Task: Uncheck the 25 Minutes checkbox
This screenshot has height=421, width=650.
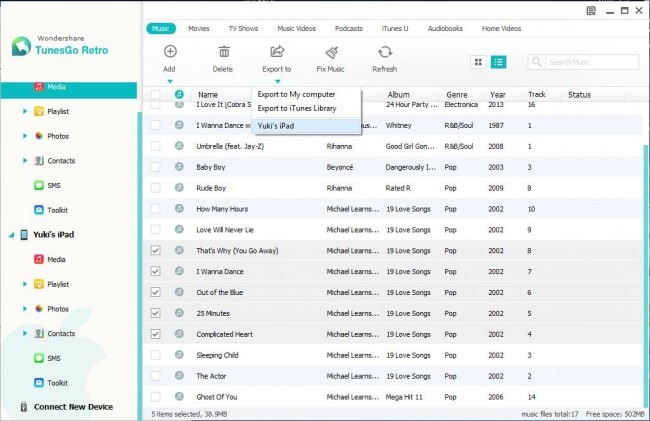Action: 155,313
